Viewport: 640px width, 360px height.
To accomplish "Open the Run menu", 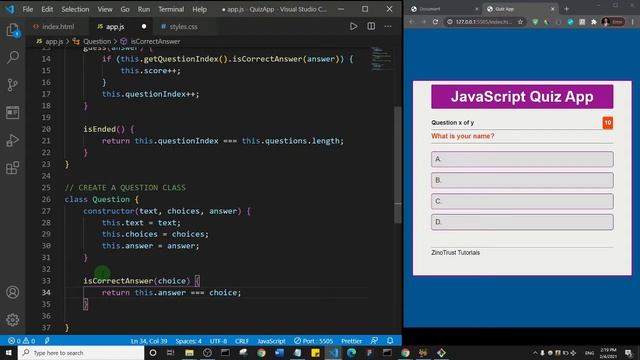I will (x=144, y=9).
